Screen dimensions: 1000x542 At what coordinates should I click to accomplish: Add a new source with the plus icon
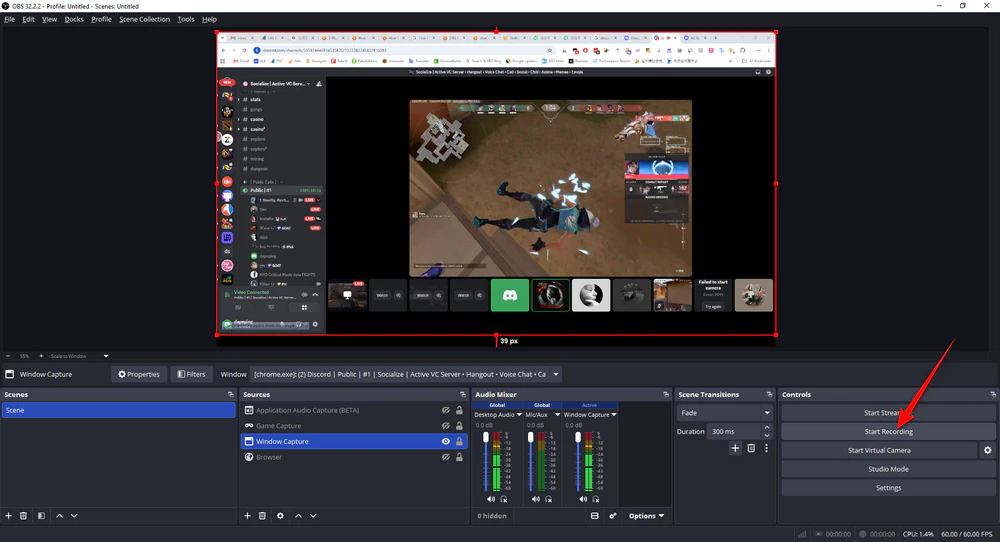coord(247,516)
